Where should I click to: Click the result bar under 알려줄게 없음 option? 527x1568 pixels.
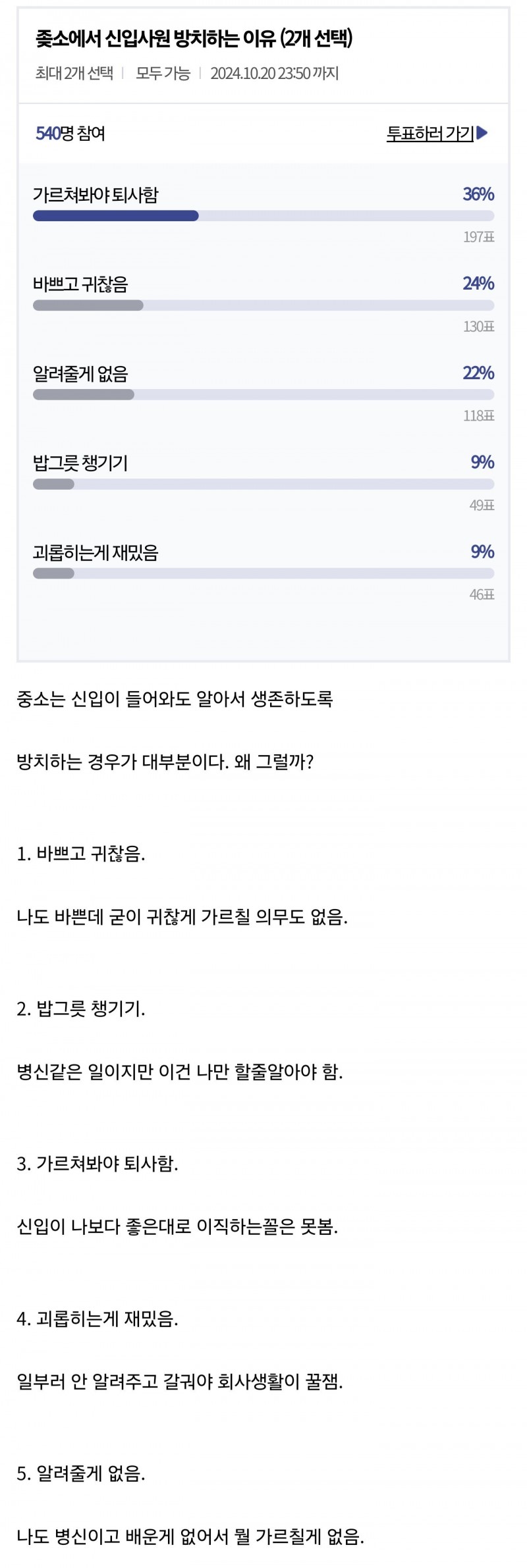tap(84, 395)
